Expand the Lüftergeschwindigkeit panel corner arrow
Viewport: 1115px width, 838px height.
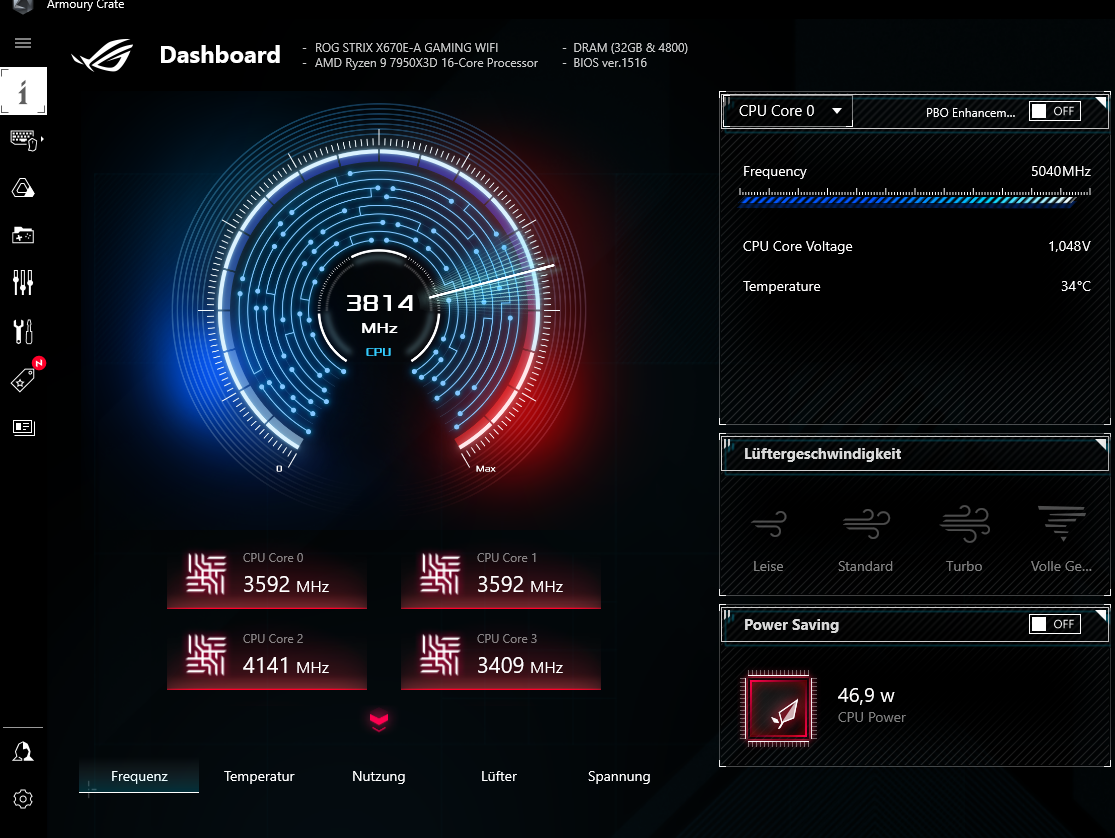pyautogui.click(x=1101, y=445)
